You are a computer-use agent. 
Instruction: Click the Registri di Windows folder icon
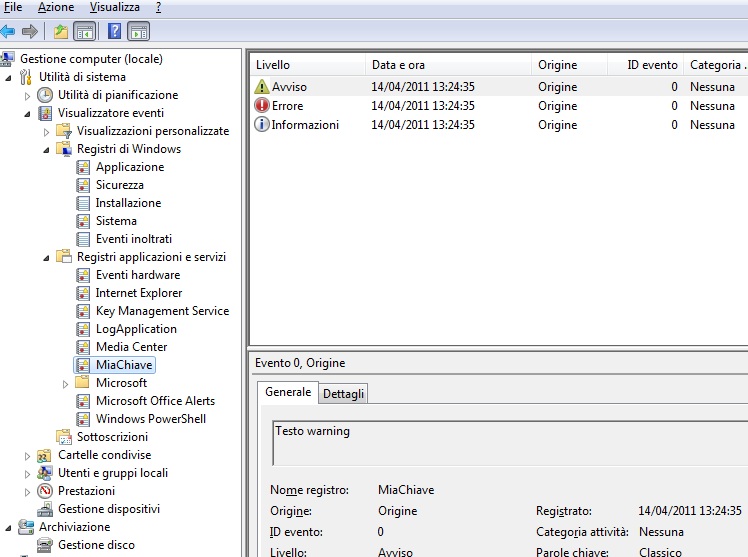pos(64,149)
